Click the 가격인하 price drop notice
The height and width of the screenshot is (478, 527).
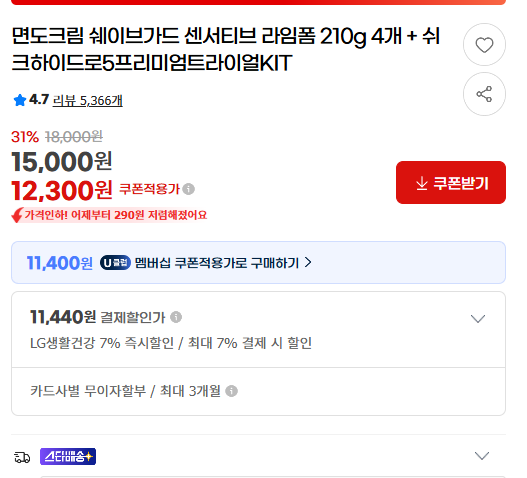109,215
